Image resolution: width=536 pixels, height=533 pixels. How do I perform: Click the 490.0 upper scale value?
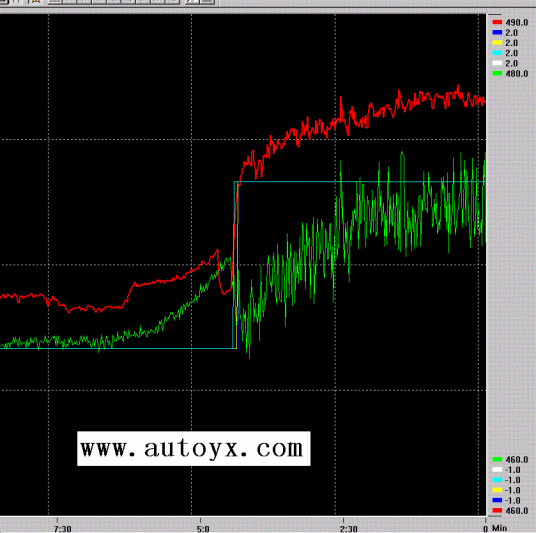517,23
